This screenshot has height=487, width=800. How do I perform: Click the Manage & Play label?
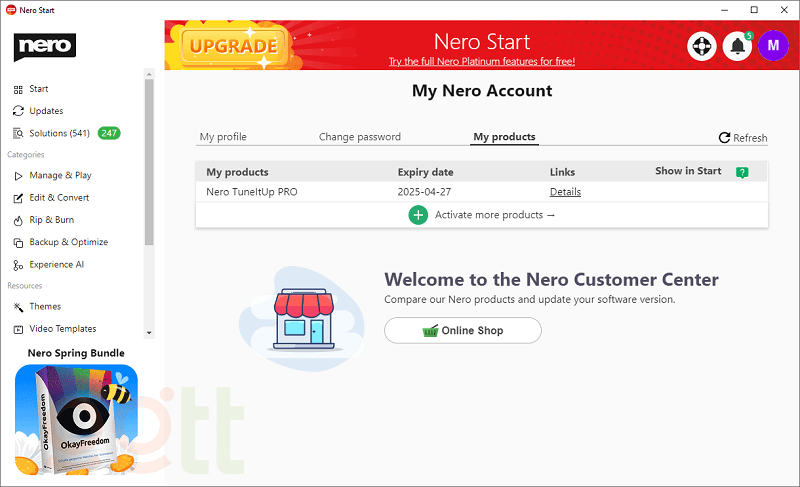click(60, 175)
